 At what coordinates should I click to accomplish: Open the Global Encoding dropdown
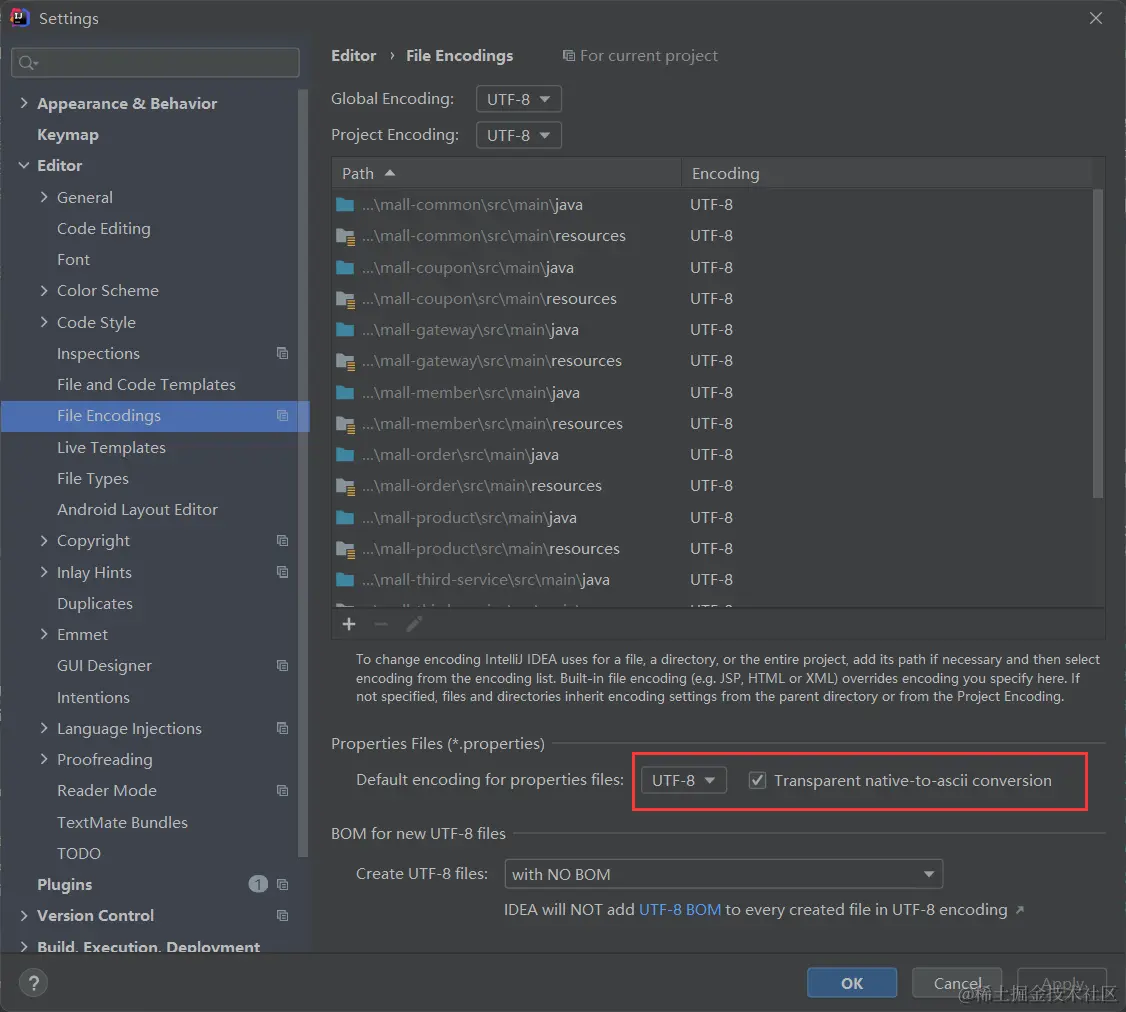click(518, 99)
